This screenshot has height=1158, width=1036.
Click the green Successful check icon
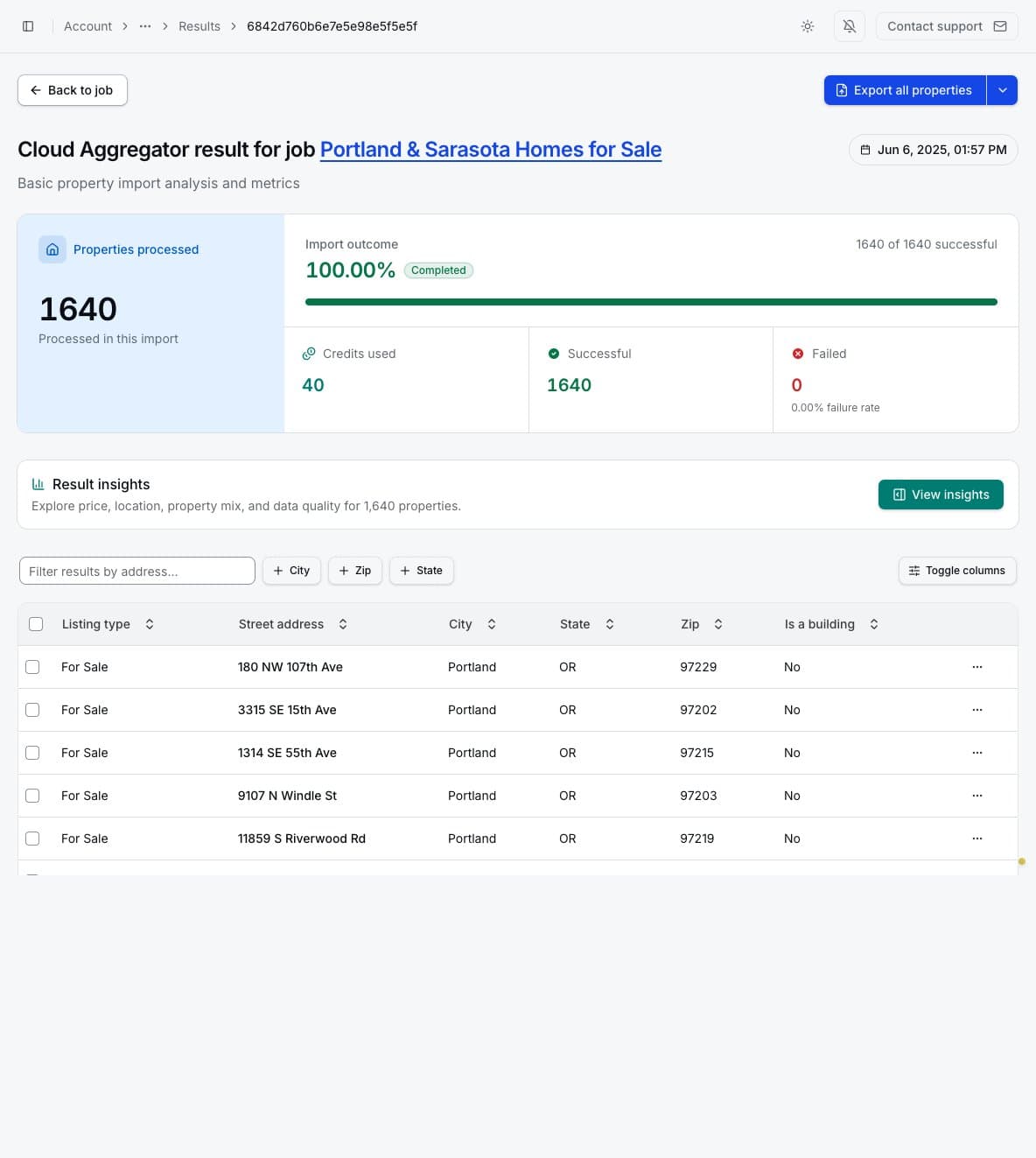coord(554,354)
